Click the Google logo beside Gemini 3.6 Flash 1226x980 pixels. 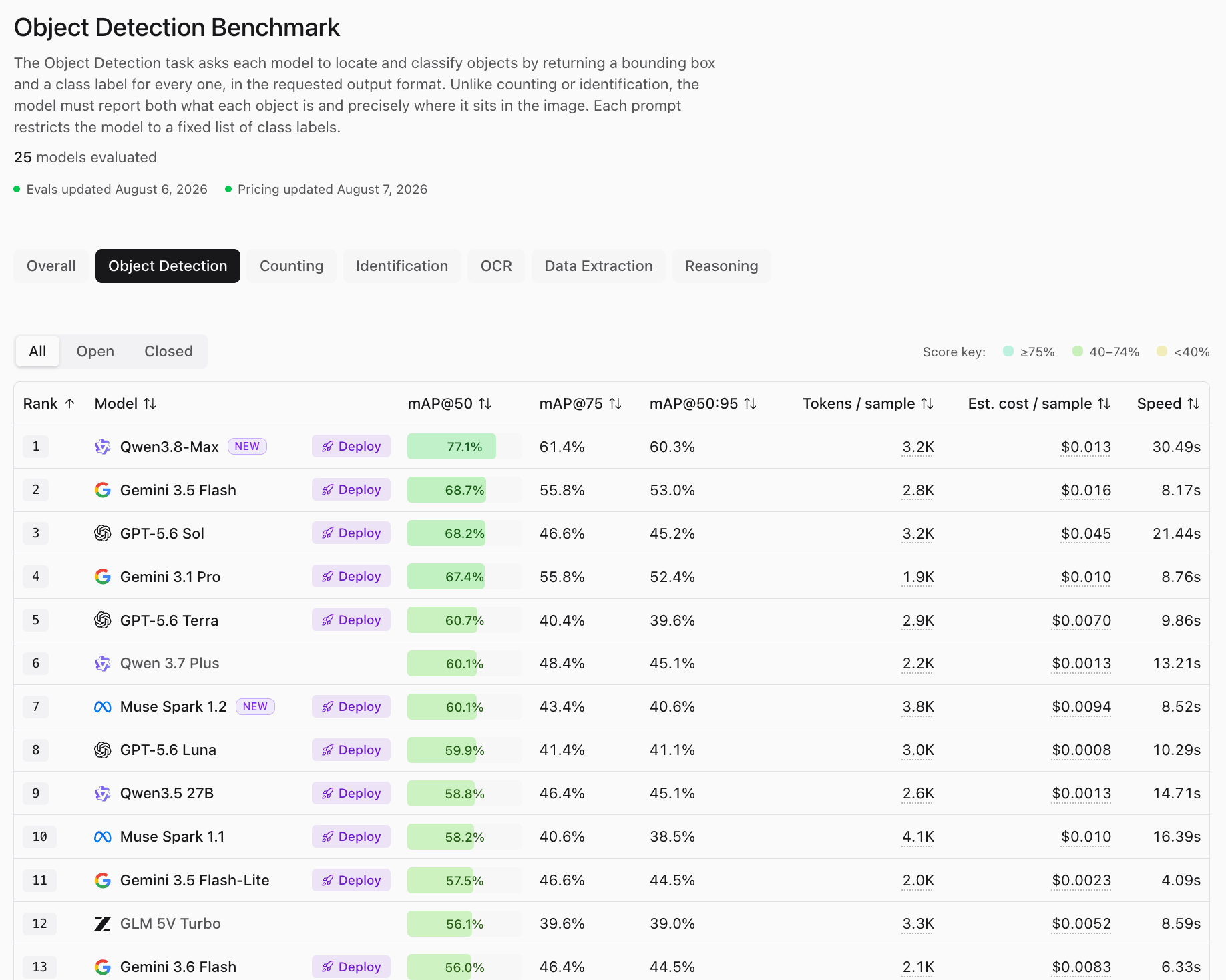pos(102,967)
